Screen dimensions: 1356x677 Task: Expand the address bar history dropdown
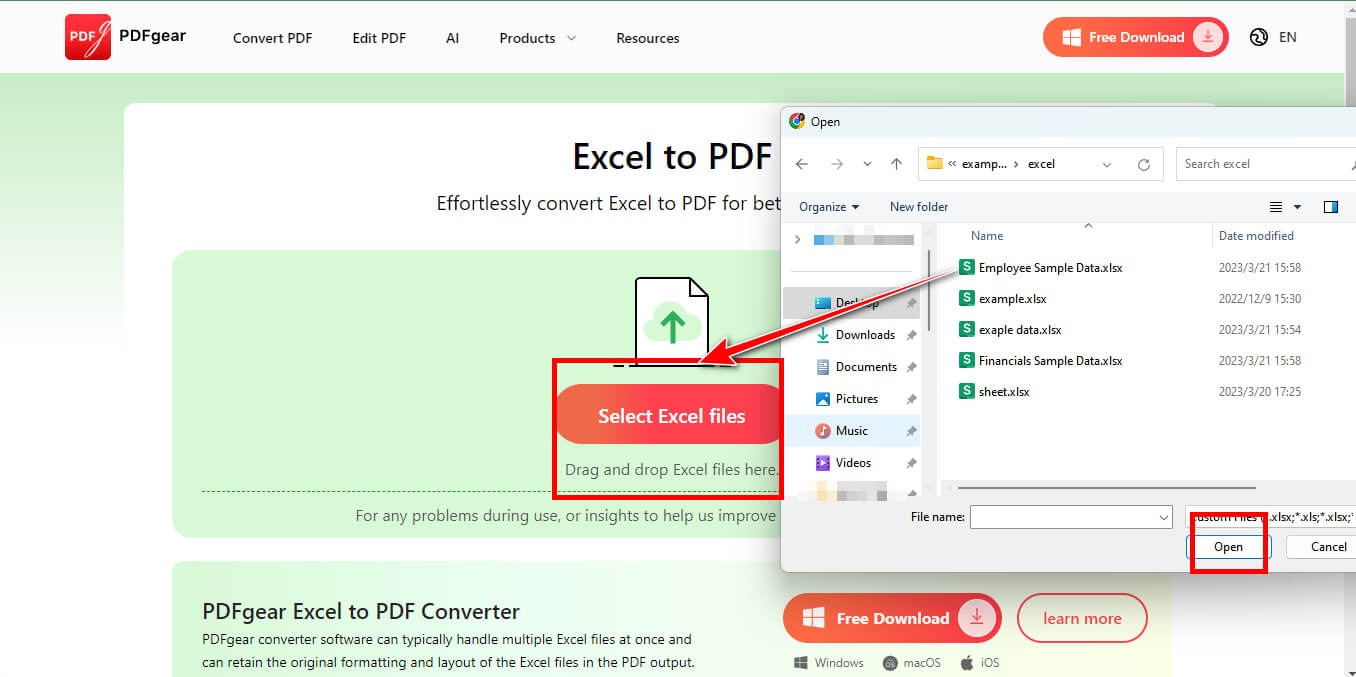coord(1107,164)
